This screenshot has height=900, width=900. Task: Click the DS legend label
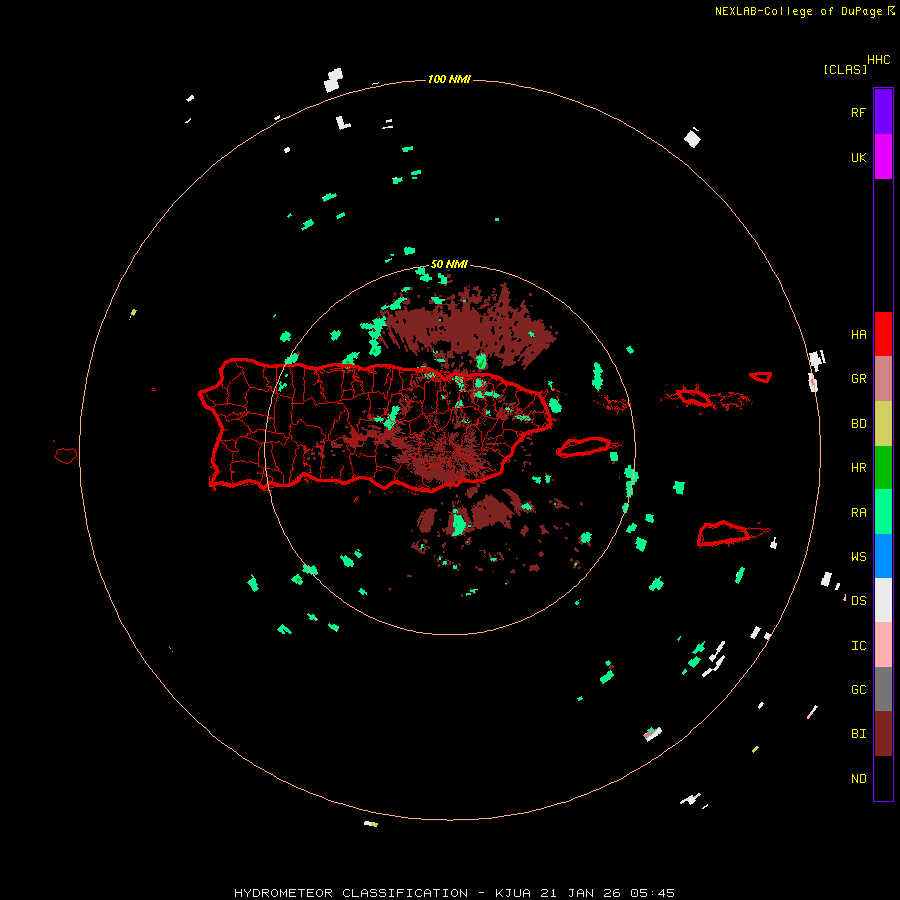[858, 601]
